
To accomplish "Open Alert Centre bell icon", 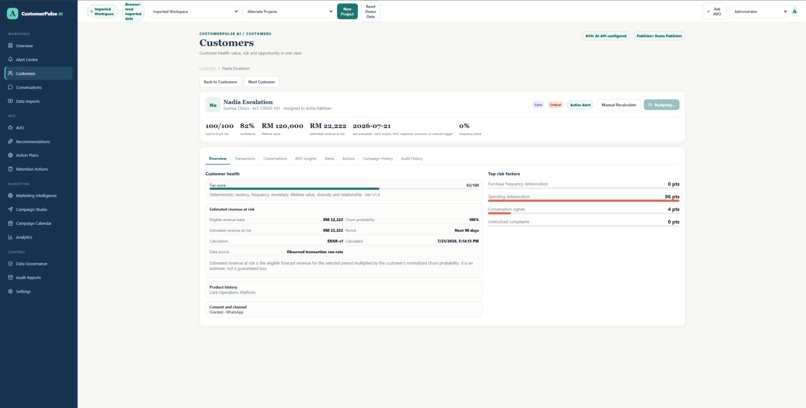I will tap(10, 60).
